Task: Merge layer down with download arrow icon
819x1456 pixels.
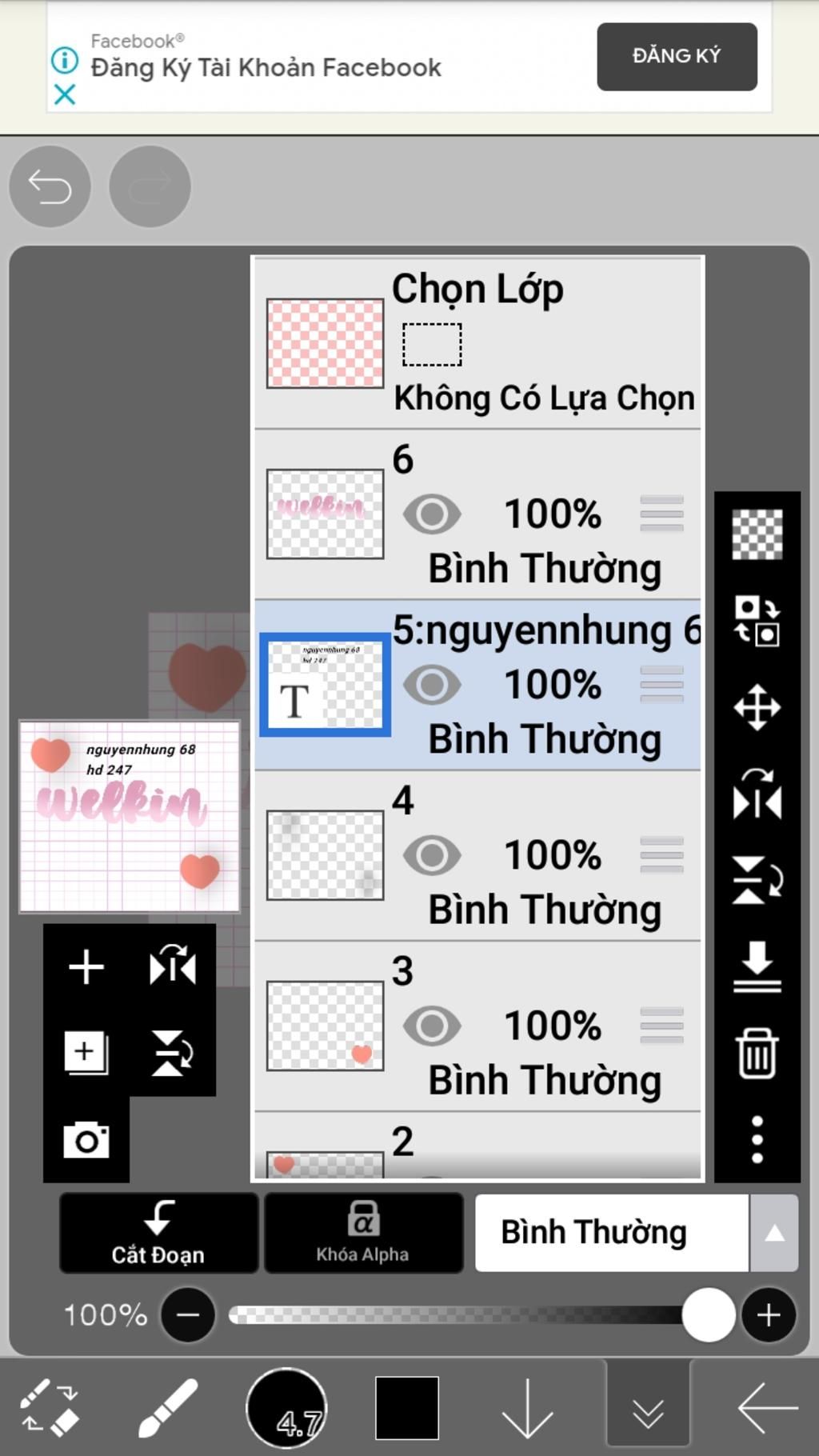Action: pyautogui.click(x=757, y=966)
